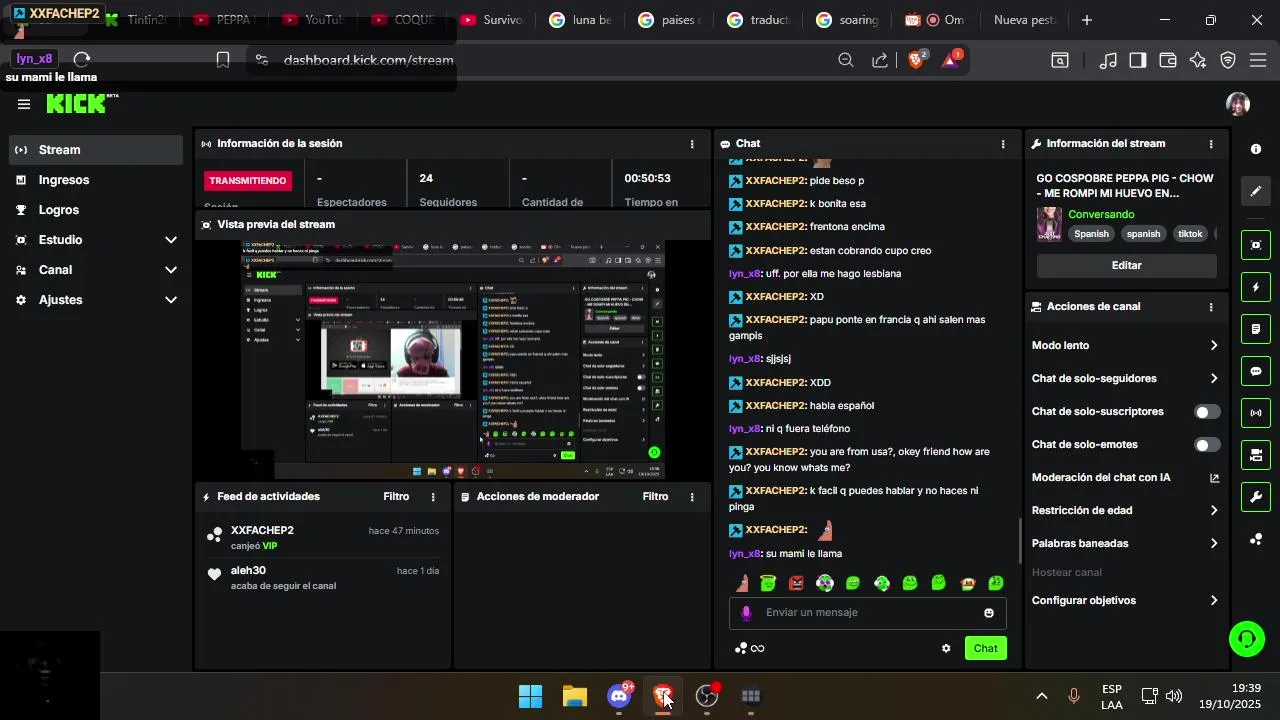Click the emoji picker in message box
Viewport: 1280px width, 720px height.
[x=989, y=613]
